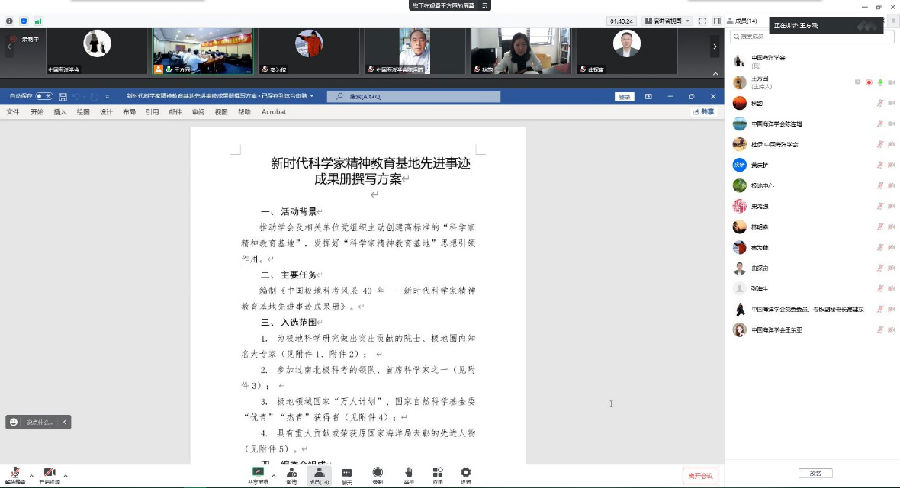This screenshot has width=900, height=488.
Task: Click the fullscreen icon in meeting header
Action: pos(702,21)
